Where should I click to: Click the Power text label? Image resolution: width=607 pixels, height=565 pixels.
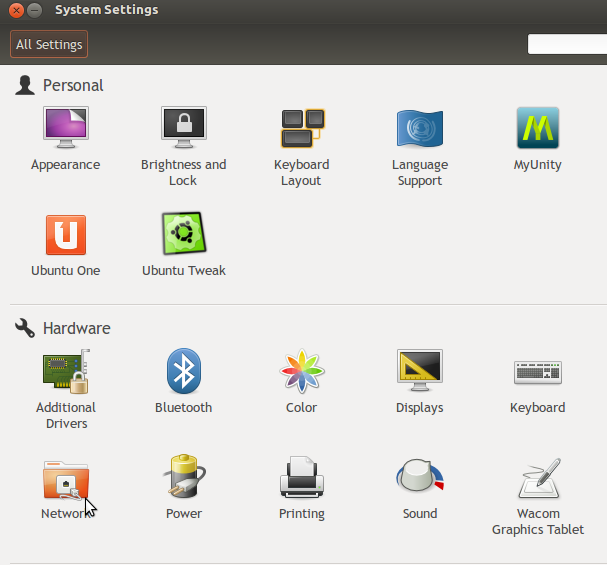coord(184,514)
